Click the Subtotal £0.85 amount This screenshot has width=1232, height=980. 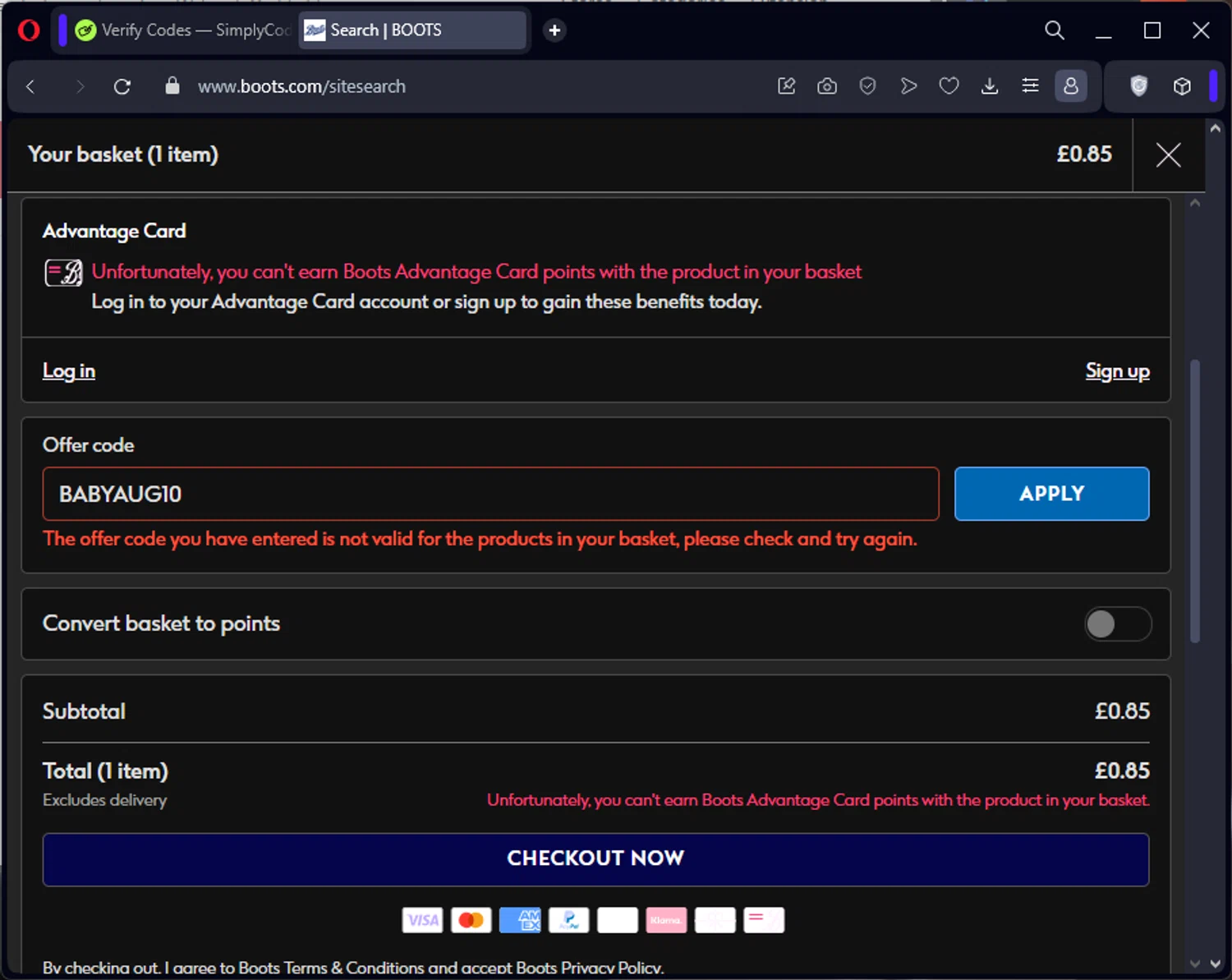tap(1122, 711)
